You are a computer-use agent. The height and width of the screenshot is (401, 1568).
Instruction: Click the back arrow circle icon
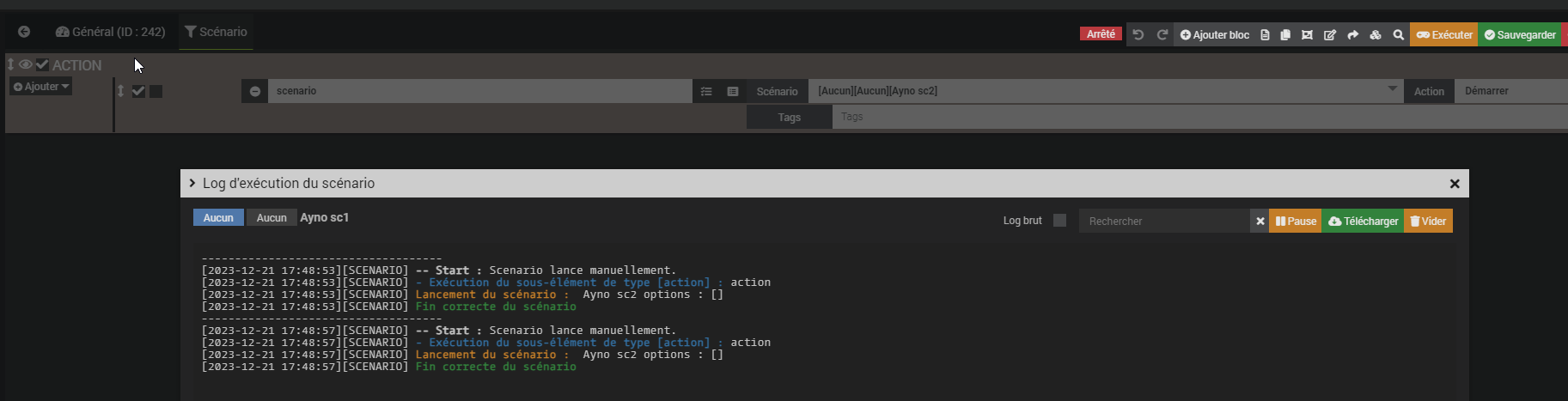click(24, 32)
